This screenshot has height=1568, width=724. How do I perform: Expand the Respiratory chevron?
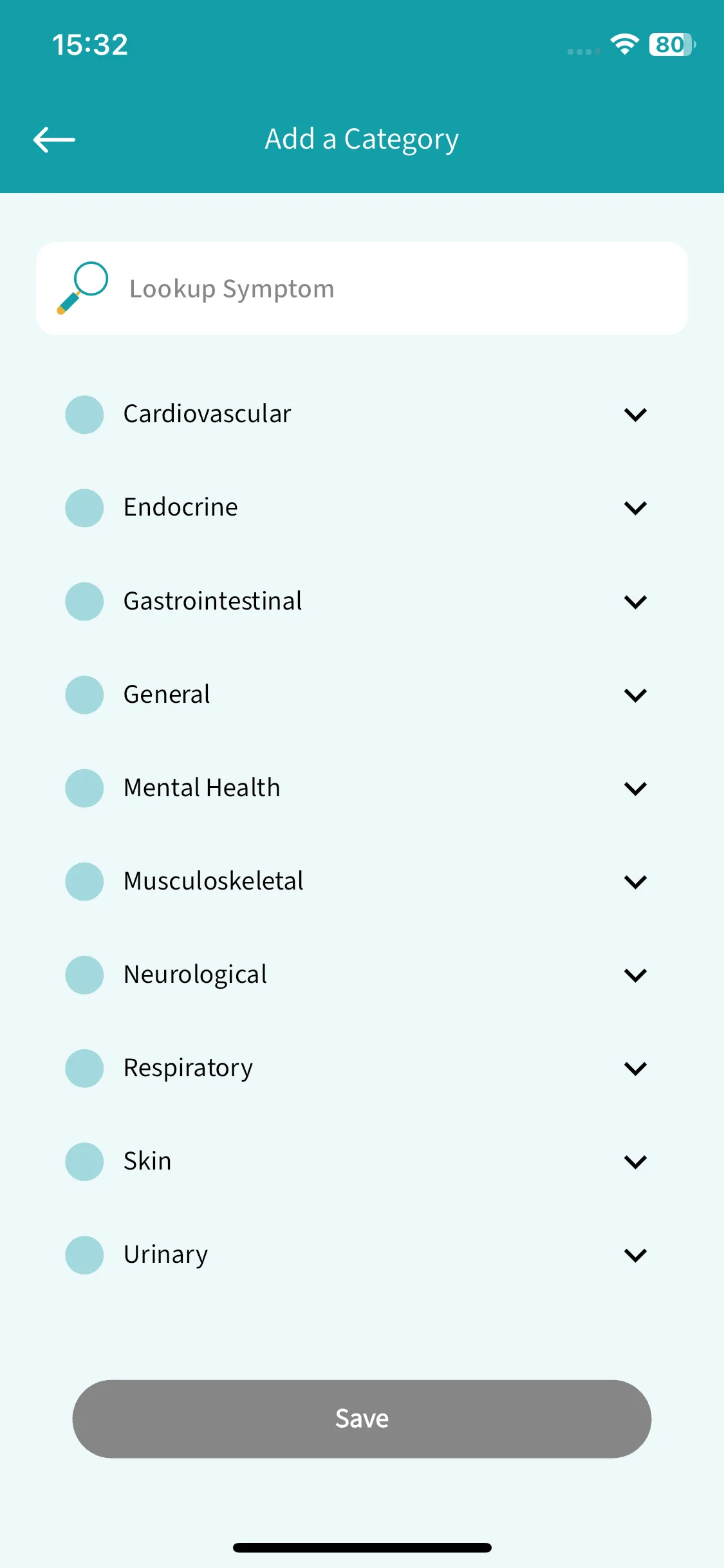click(635, 1069)
